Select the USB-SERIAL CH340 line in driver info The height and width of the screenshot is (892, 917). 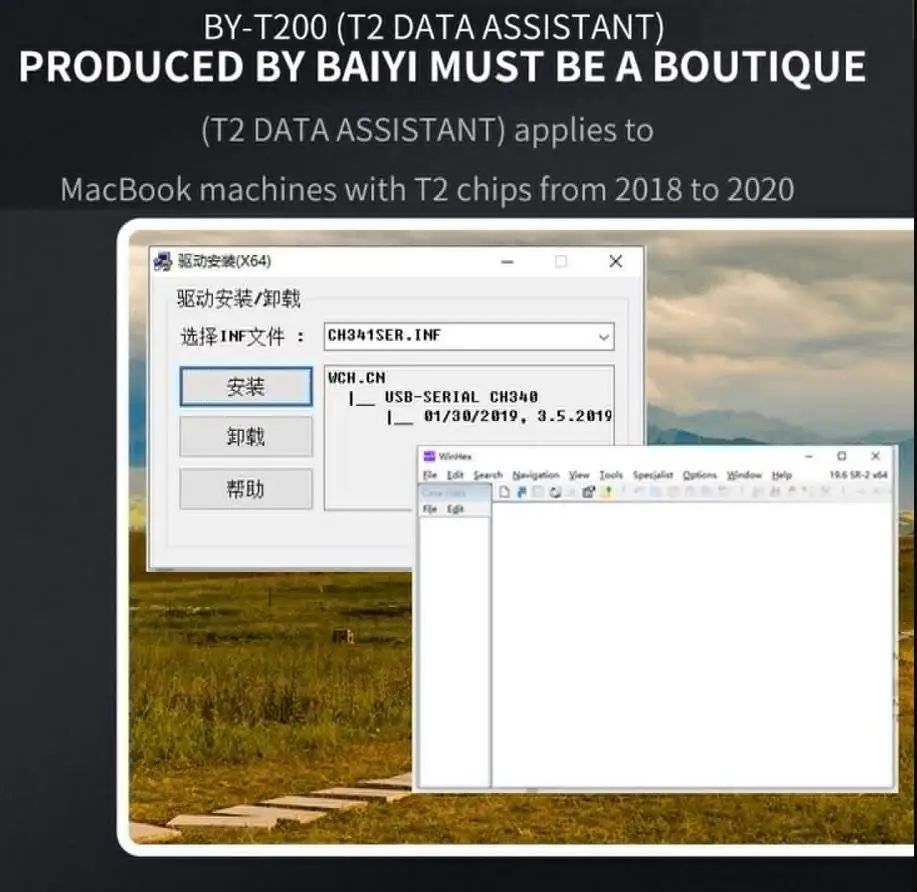pyautogui.click(x=461, y=397)
